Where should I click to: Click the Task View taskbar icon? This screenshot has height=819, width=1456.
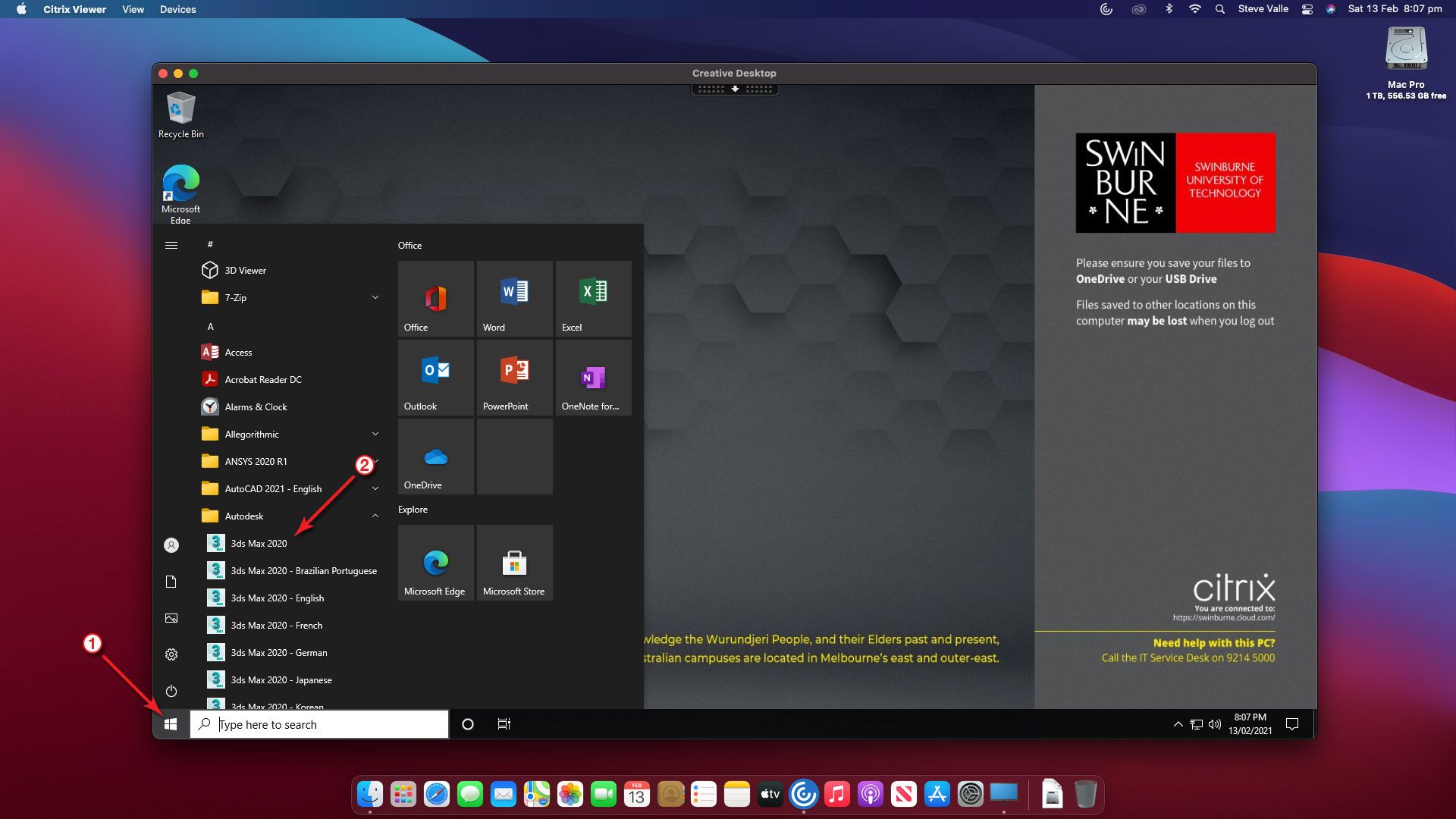point(504,724)
